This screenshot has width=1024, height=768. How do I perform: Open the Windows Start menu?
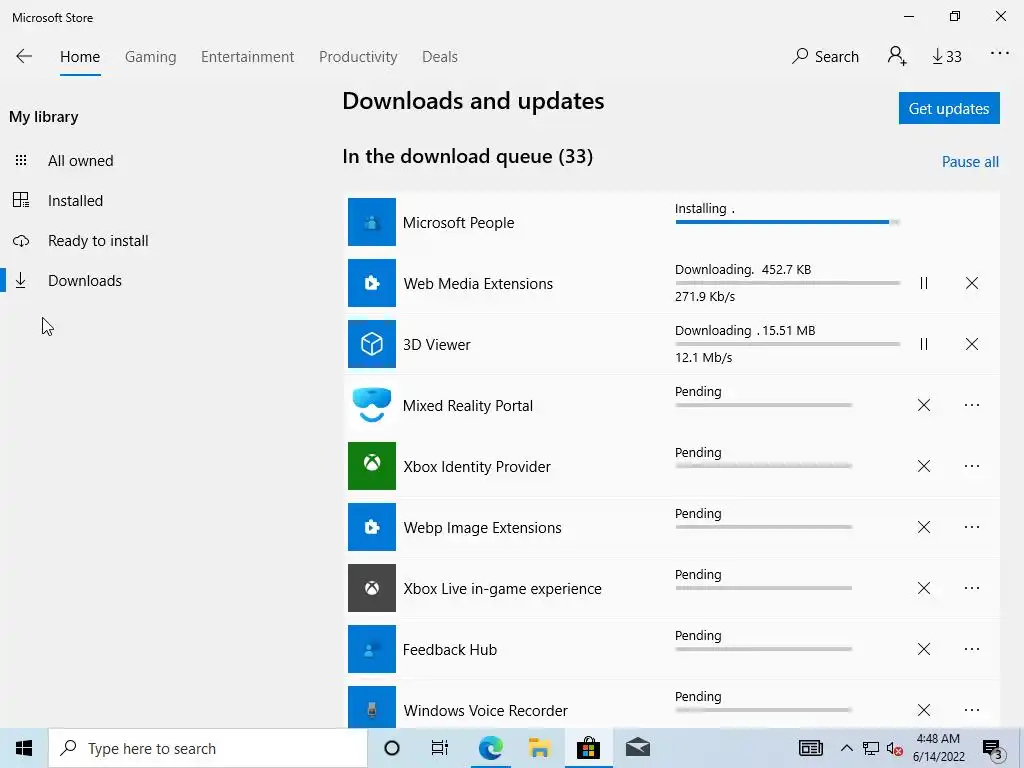click(x=24, y=748)
